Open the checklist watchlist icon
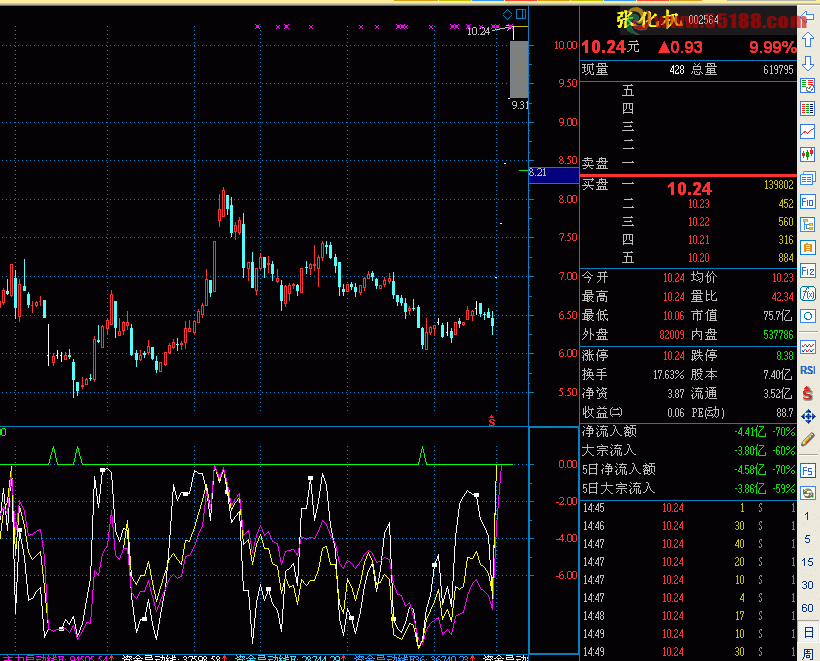 pos(808,86)
